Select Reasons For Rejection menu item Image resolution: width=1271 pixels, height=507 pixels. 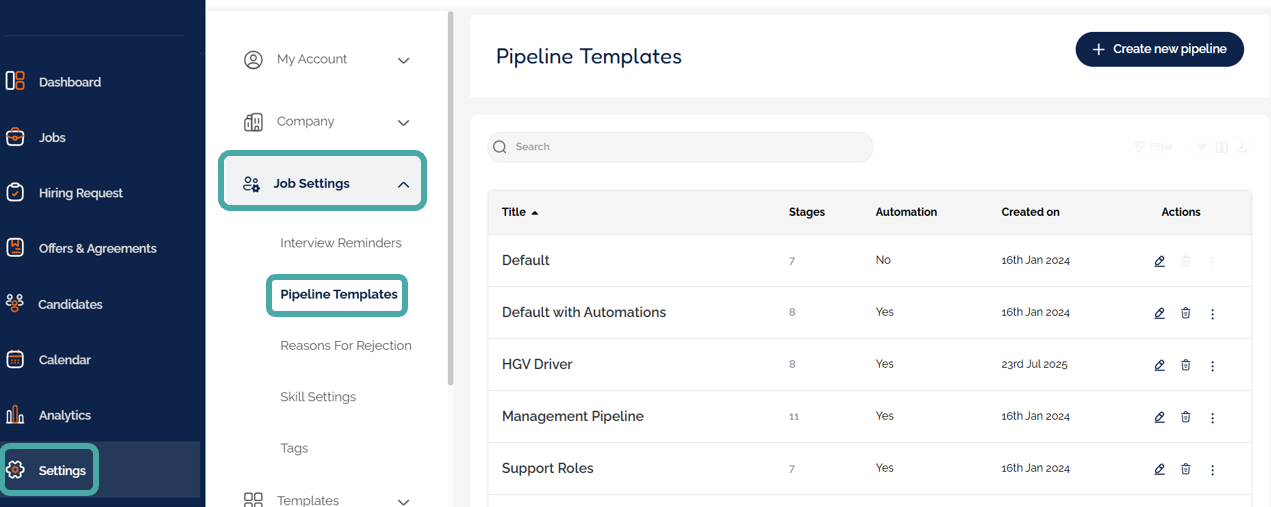[x=346, y=346]
